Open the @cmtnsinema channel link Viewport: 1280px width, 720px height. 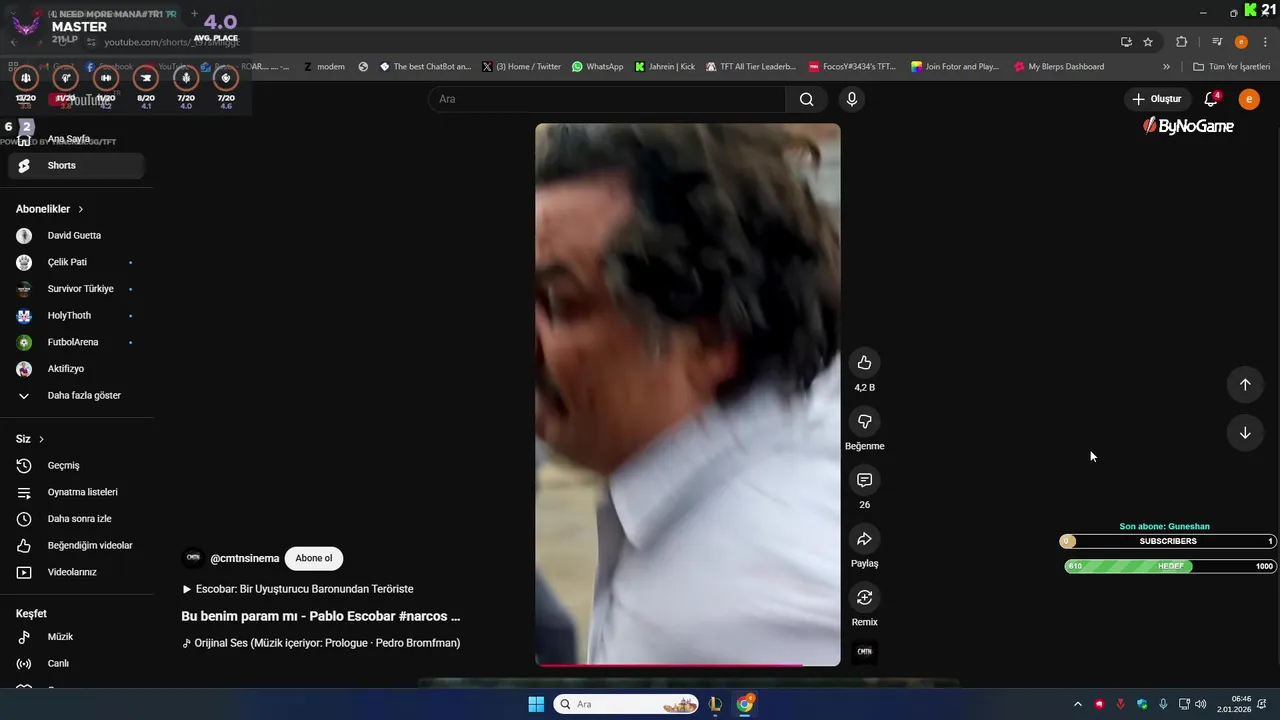tap(244, 559)
